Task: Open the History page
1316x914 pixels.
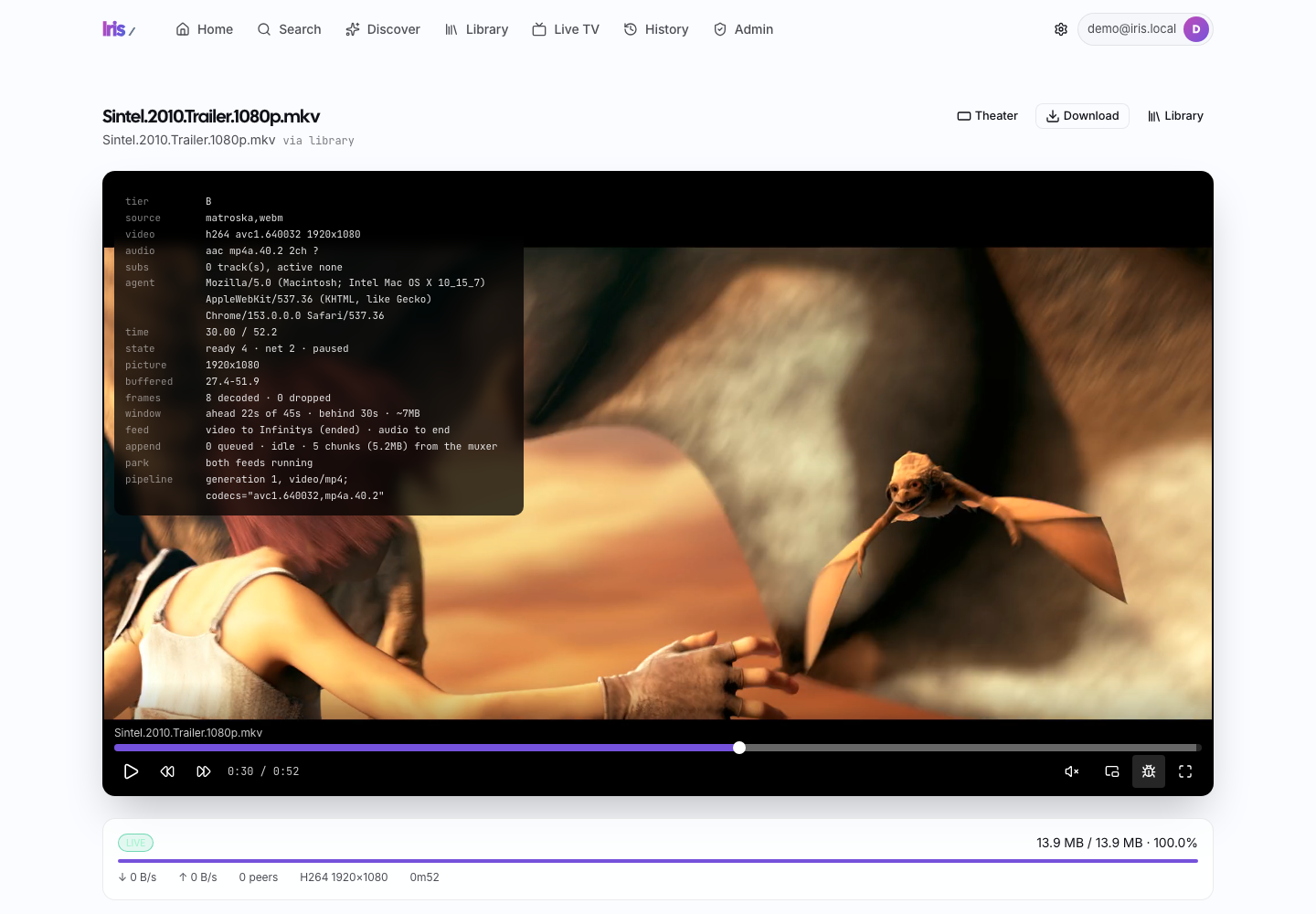Action: pos(656,29)
